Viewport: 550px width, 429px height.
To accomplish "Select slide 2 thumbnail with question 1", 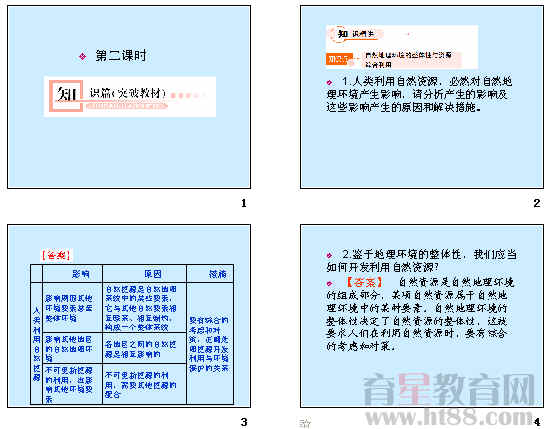I will point(422,97).
